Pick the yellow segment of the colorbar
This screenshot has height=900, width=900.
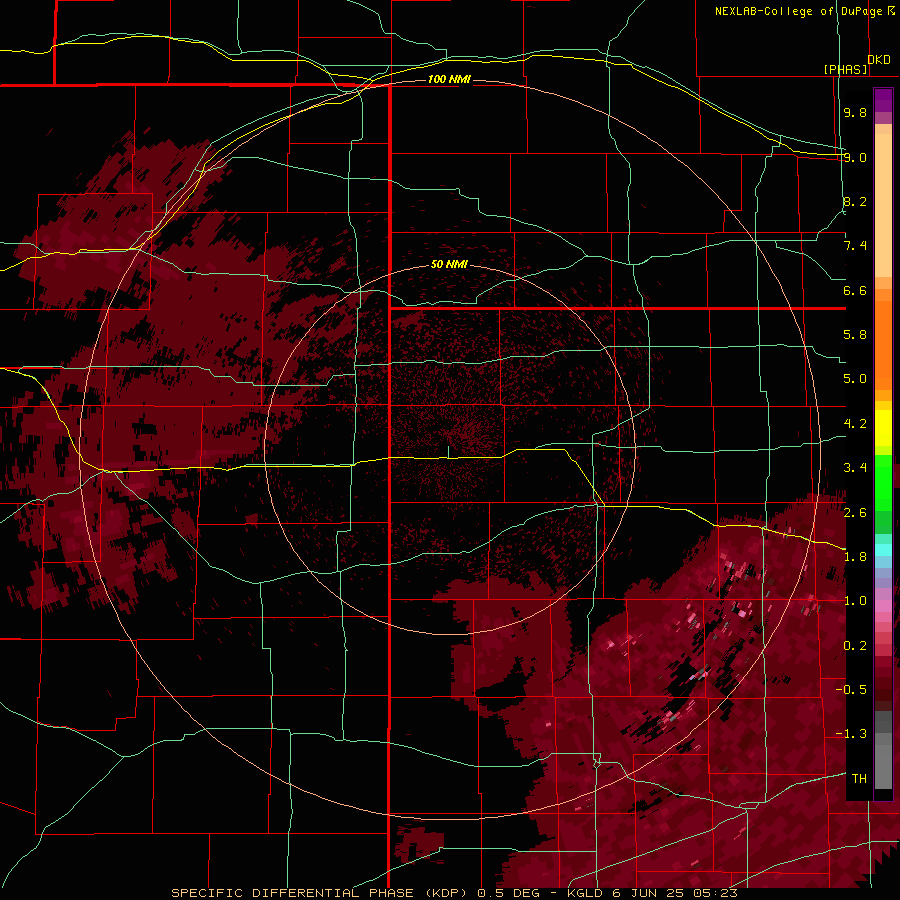pyautogui.click(x=883, y=428)
